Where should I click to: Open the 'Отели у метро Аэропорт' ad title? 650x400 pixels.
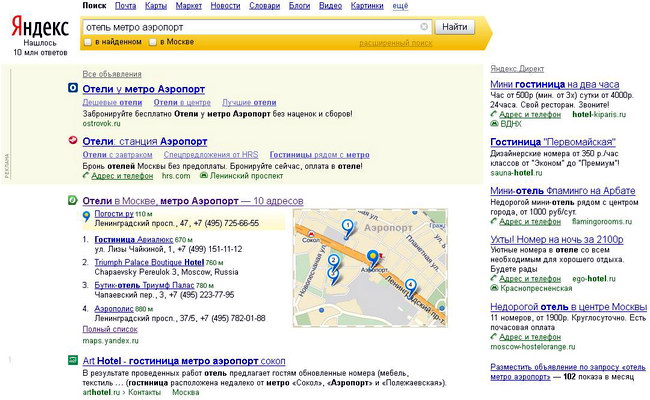click(x=143, y=89)
